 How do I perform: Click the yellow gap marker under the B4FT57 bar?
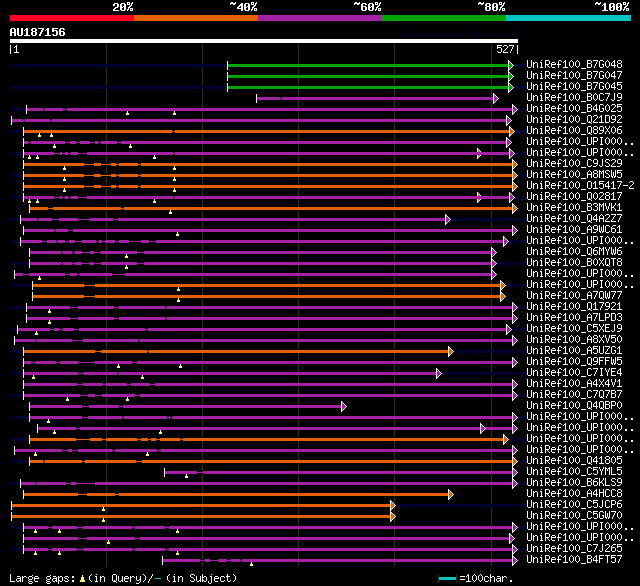pyautogui.click(x=251, y=564)
